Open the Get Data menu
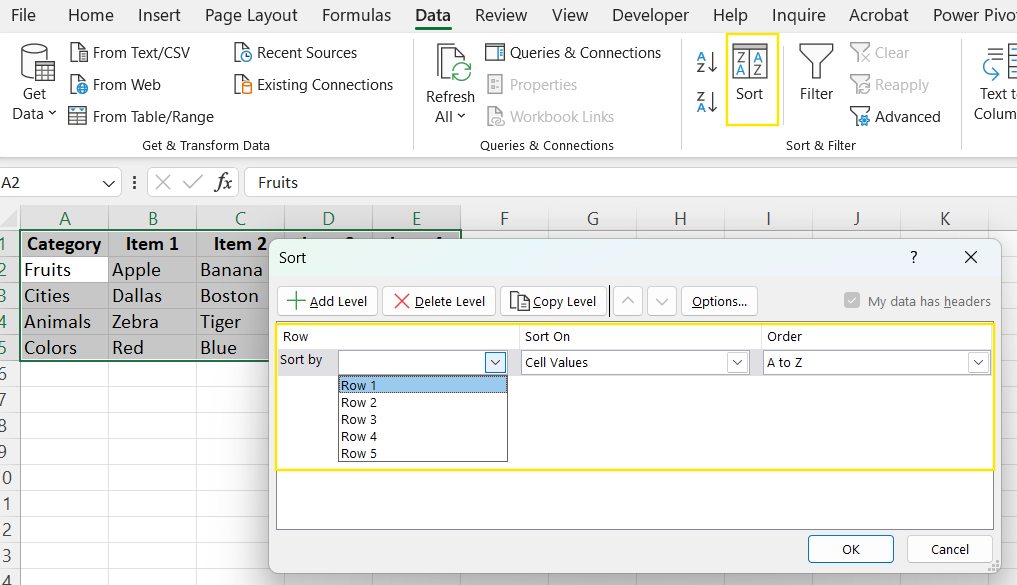The image size is (1017, 585). click(34, 82)
